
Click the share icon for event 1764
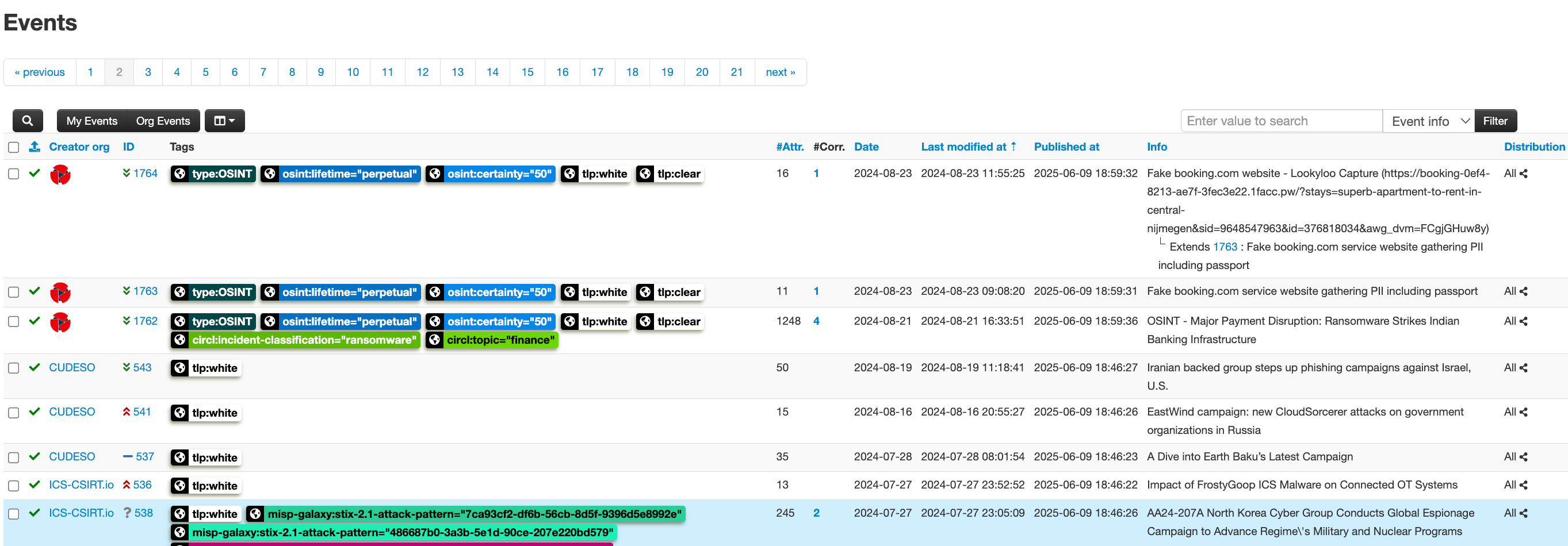pos(1524,174)
